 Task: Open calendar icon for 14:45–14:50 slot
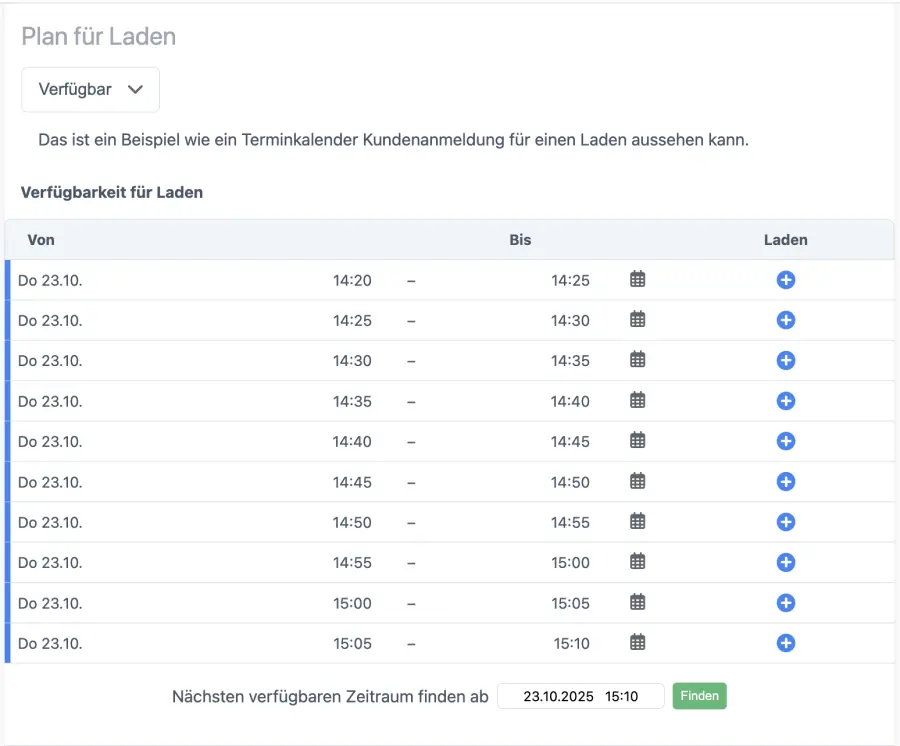[x=638, y=481]
